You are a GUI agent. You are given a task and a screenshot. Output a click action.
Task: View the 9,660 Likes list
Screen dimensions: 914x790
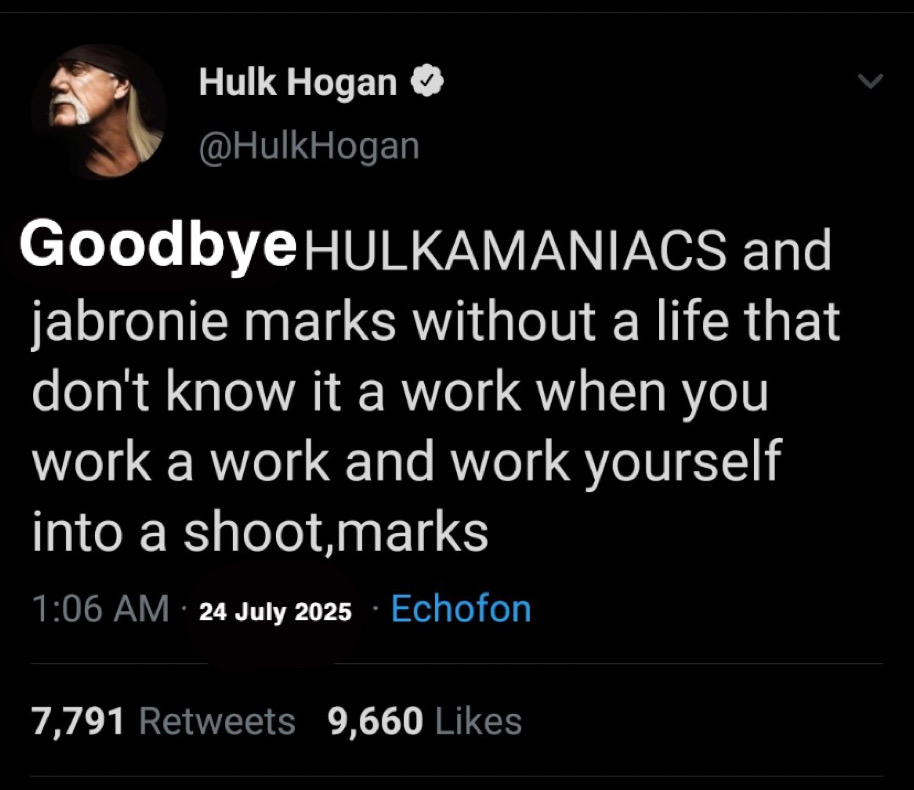tap(424, 721)
